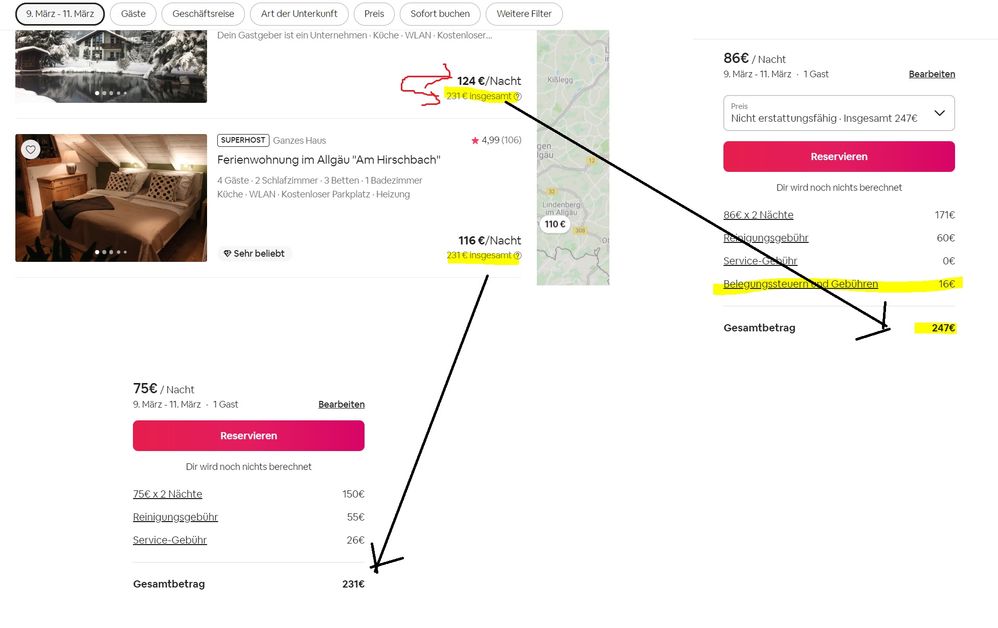Screen dimensions: 998x628
Task: Open the Art der Unterkunft filter
Action: pos(299,14)
